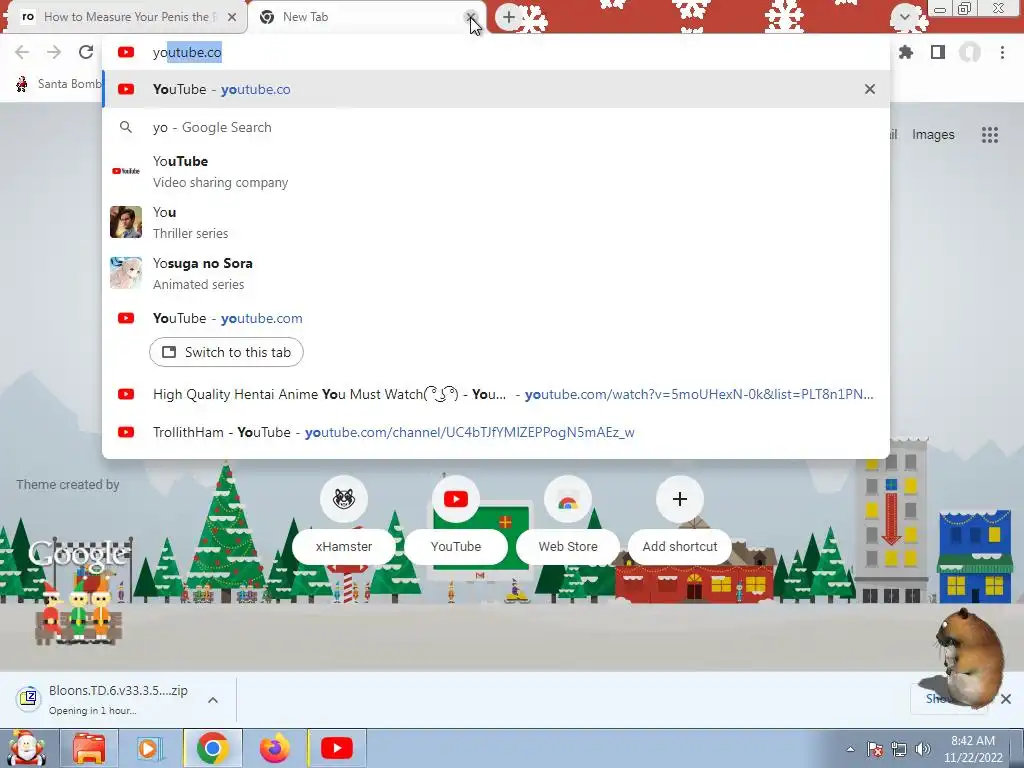Image resolution: width=1024 pixels, height=768 pixels.
Task: Click the Chrome taskbar icon
Action: click(212, 748)
